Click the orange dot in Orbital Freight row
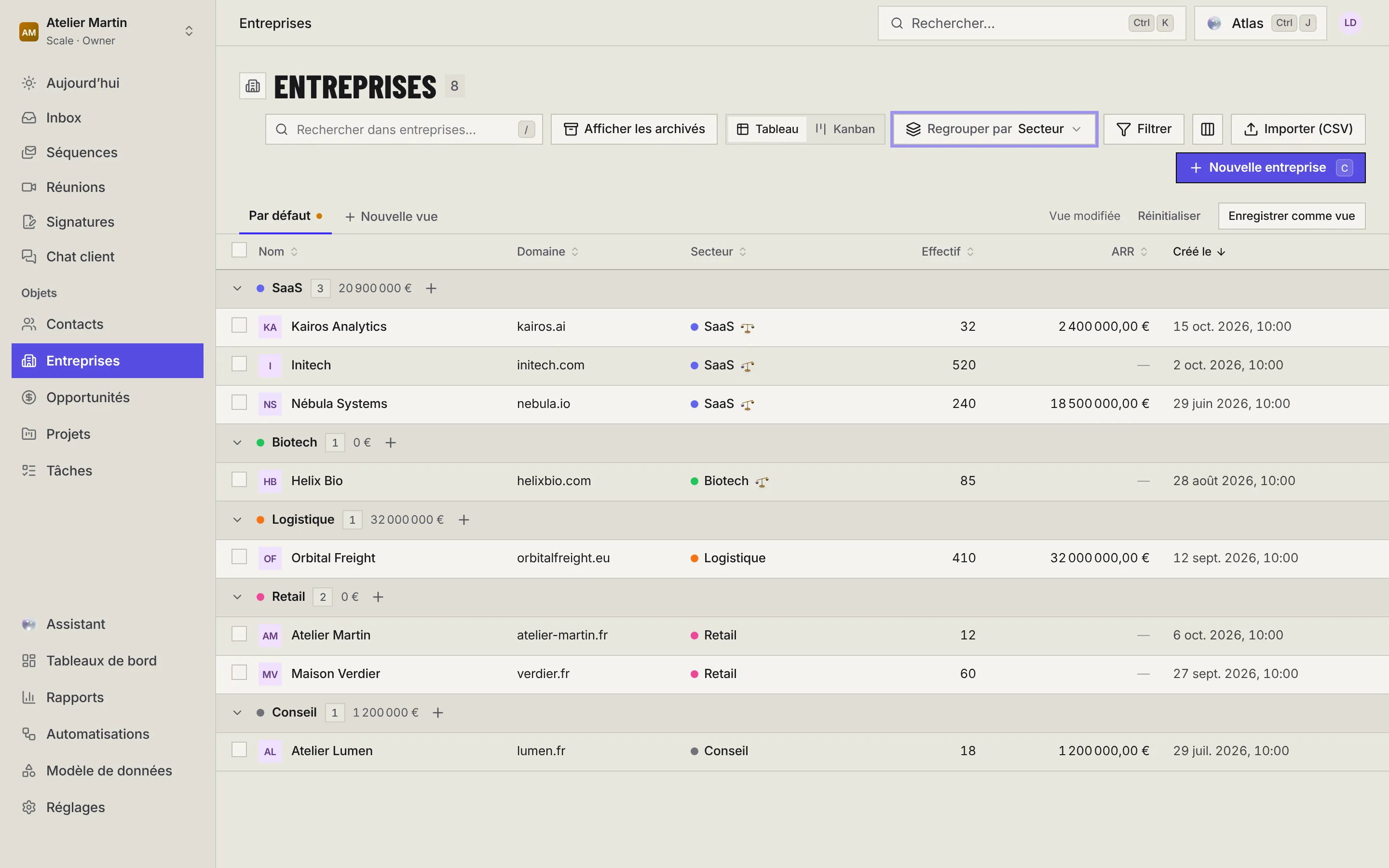Screen dimensions: 1389x868 point(694,558)
